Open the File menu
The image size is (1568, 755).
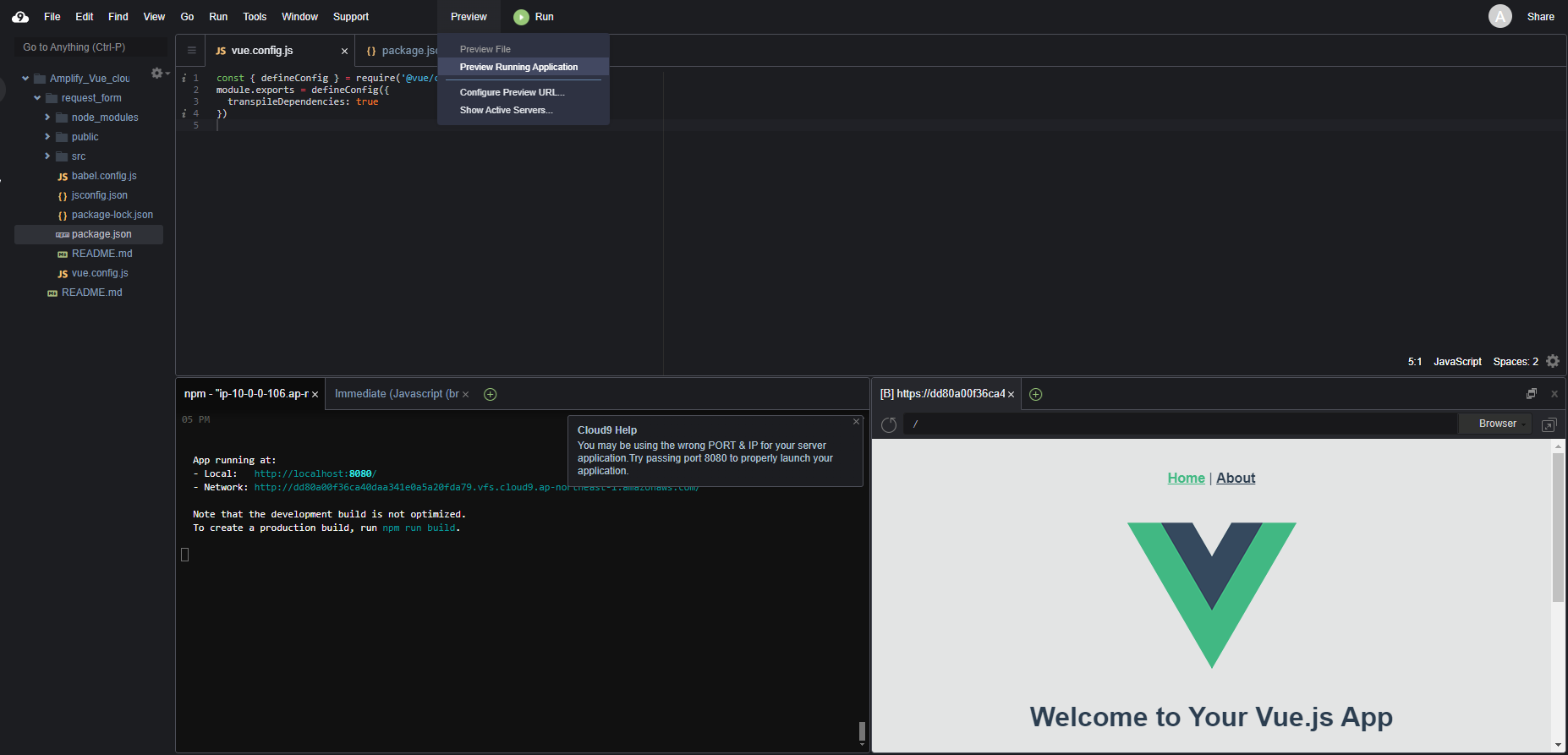[52, 17]
